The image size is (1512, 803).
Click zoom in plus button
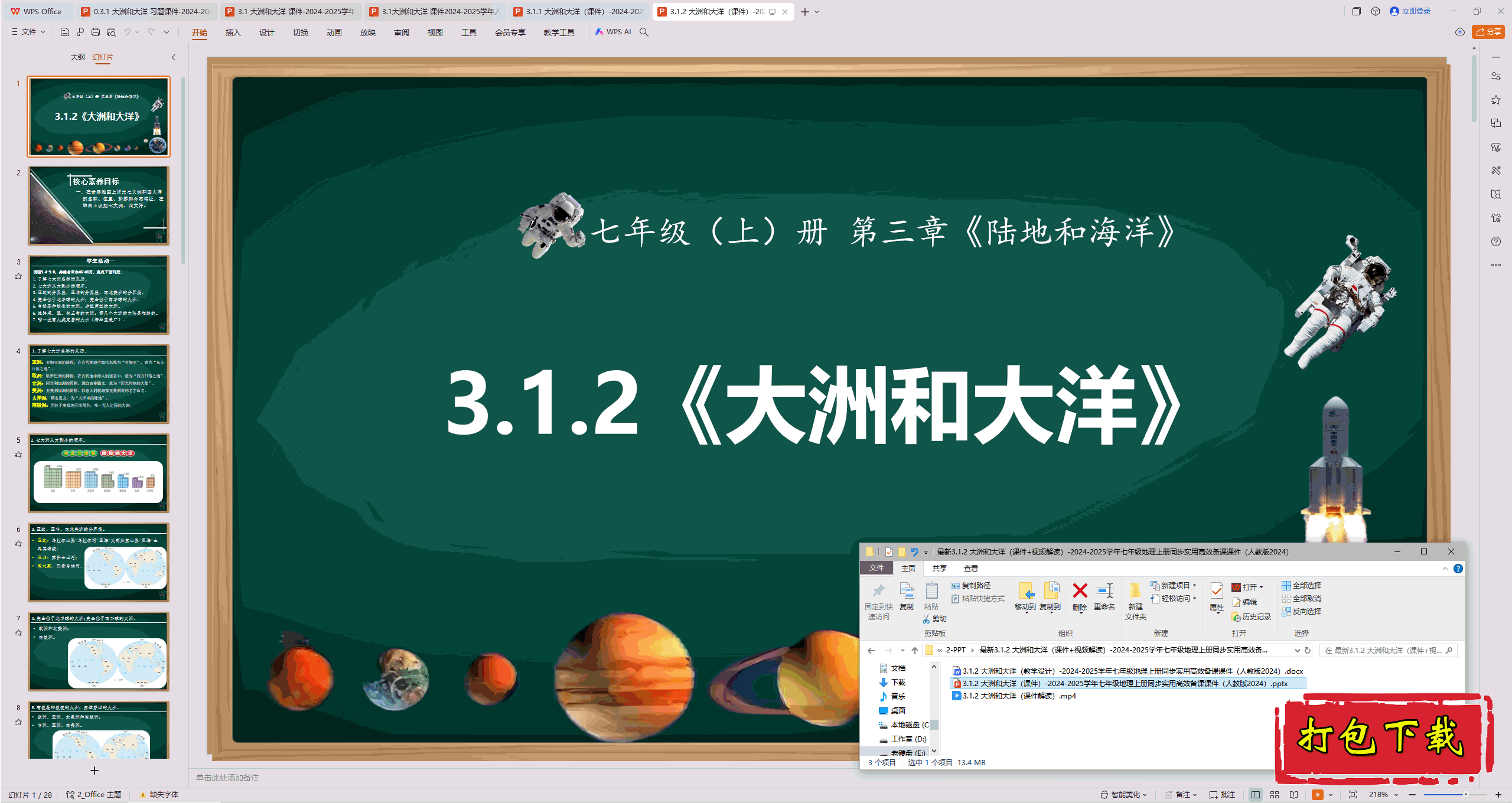[x=1498, y=795]
